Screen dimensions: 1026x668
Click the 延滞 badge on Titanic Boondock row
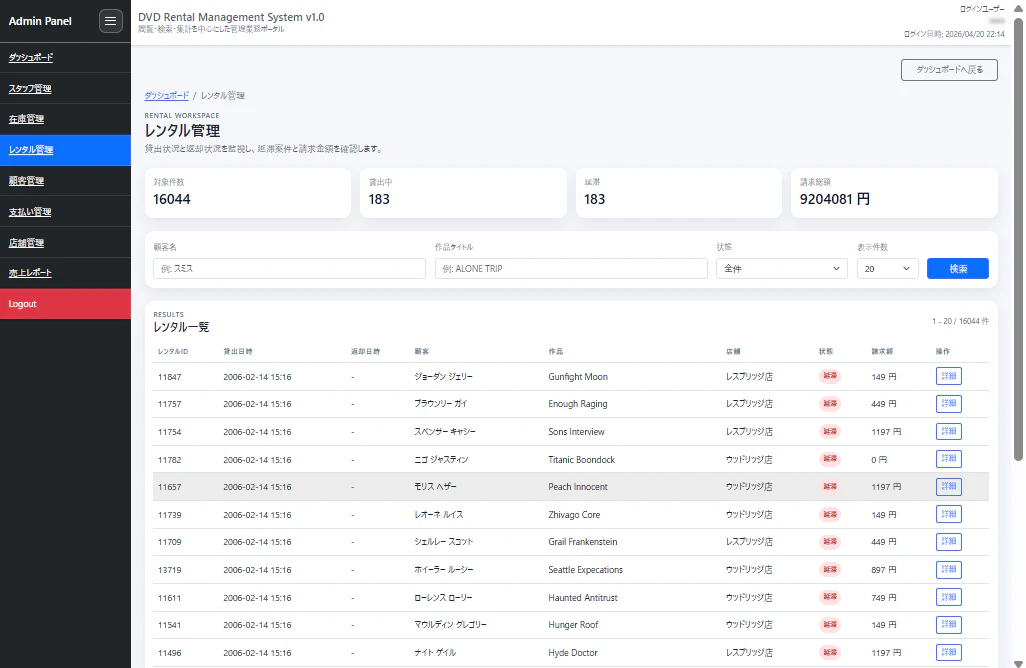(x=830, y=459)
